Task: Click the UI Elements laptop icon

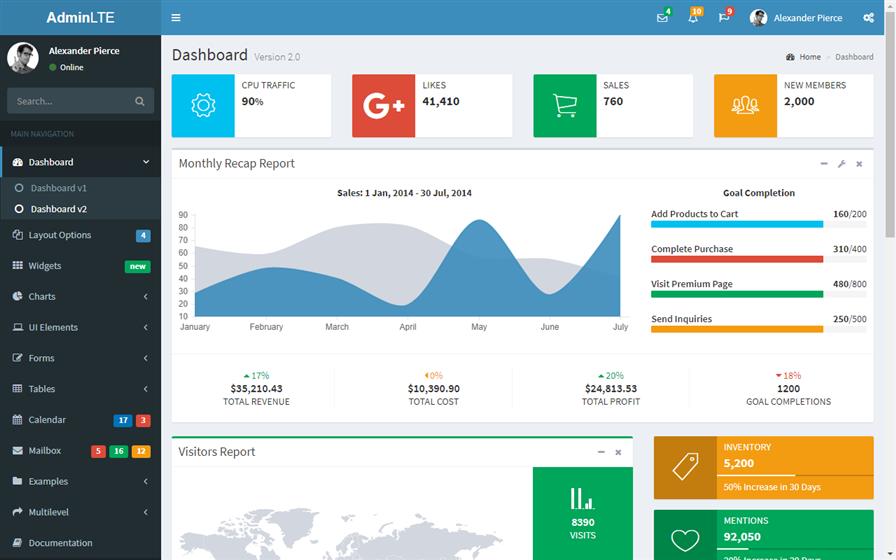Action: pyautogui.click(x=18, y=327)
